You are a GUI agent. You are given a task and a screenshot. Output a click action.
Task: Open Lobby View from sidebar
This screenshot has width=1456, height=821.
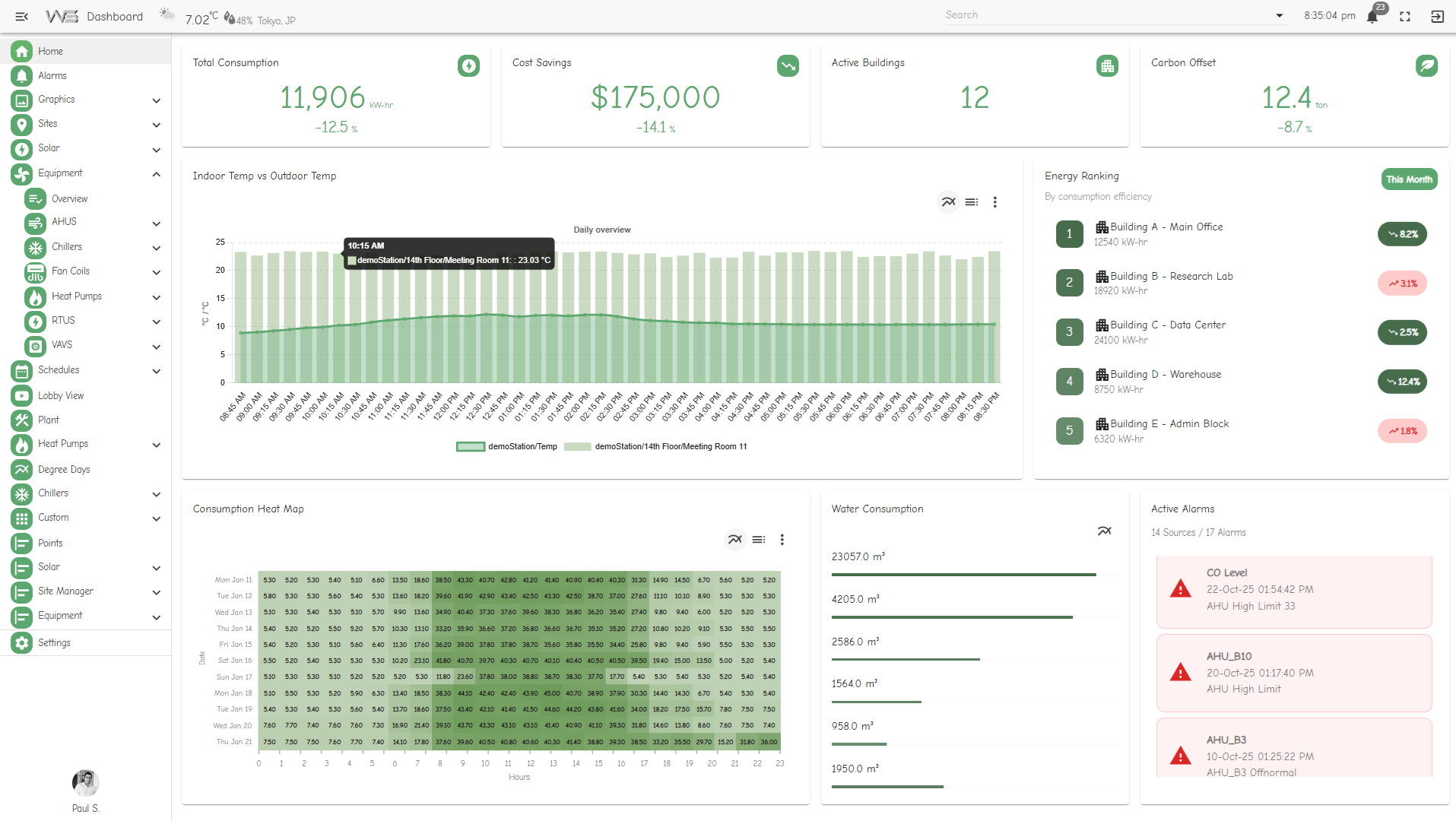click(61, 396)
